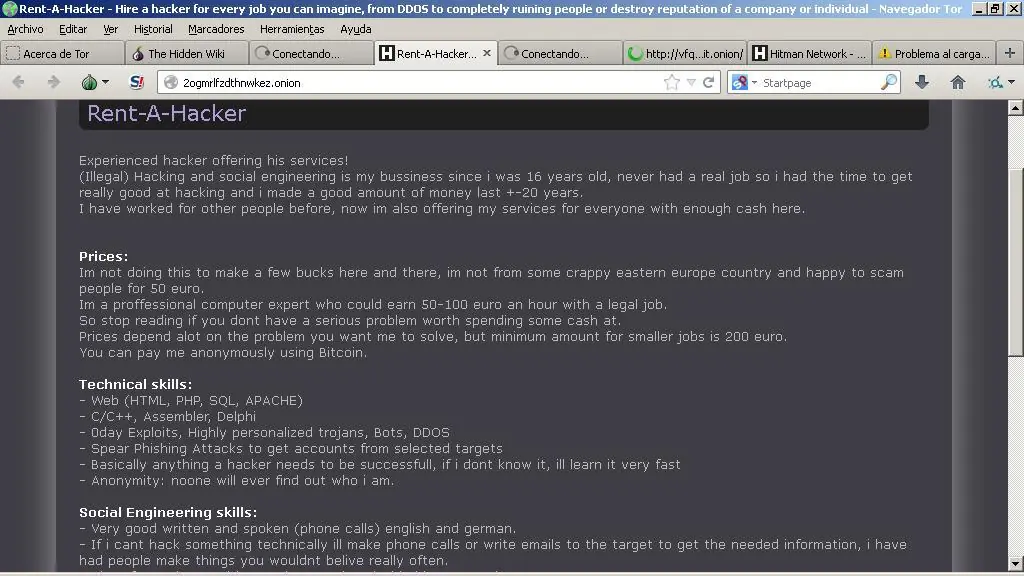The width and height of the screenshot is (1024, 576).
Task: Open dropdown arrow of rightmost toolbar add-on
Action: tap(1012, 83)
